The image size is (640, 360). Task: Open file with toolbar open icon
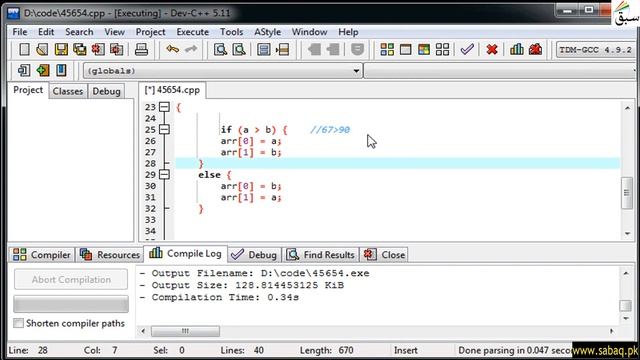42,49
